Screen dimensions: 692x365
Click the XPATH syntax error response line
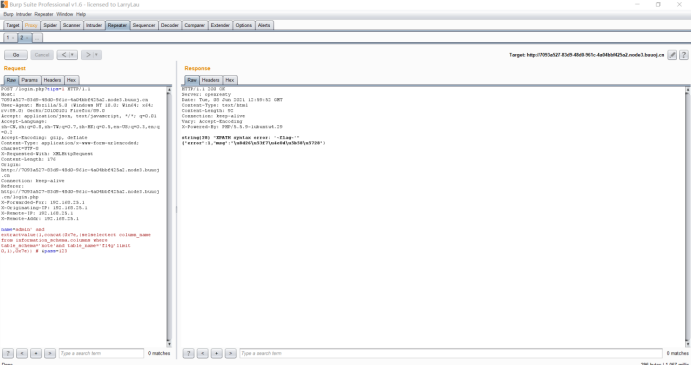[x=241, y=138]
